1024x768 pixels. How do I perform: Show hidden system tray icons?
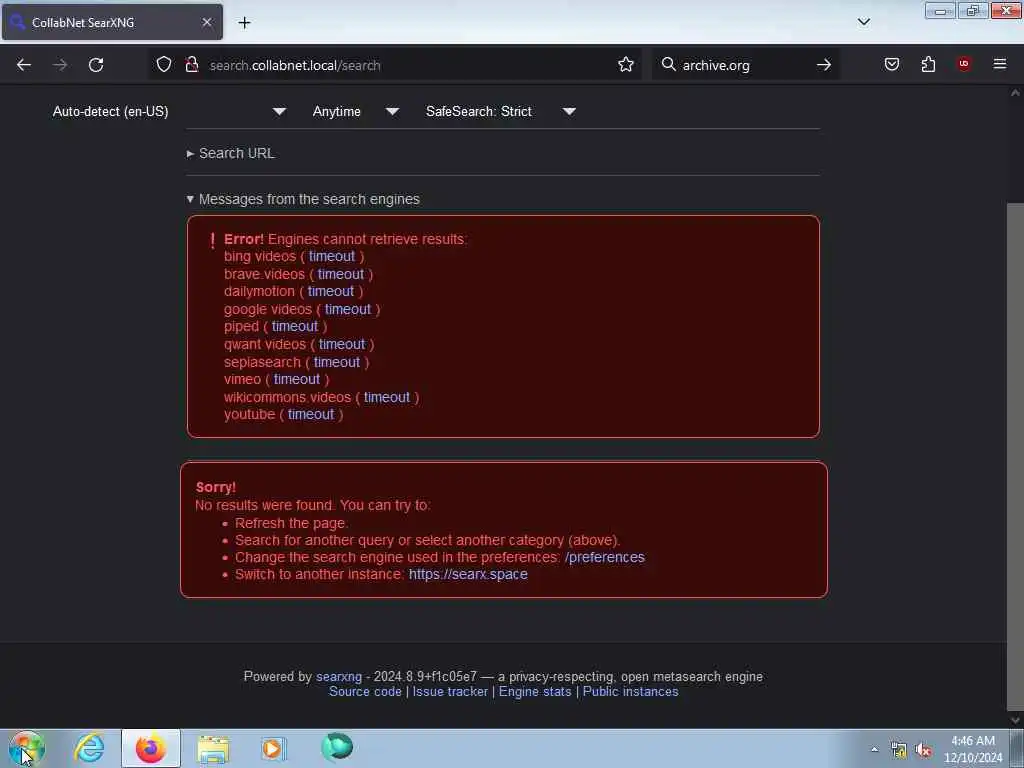point(874,749)
